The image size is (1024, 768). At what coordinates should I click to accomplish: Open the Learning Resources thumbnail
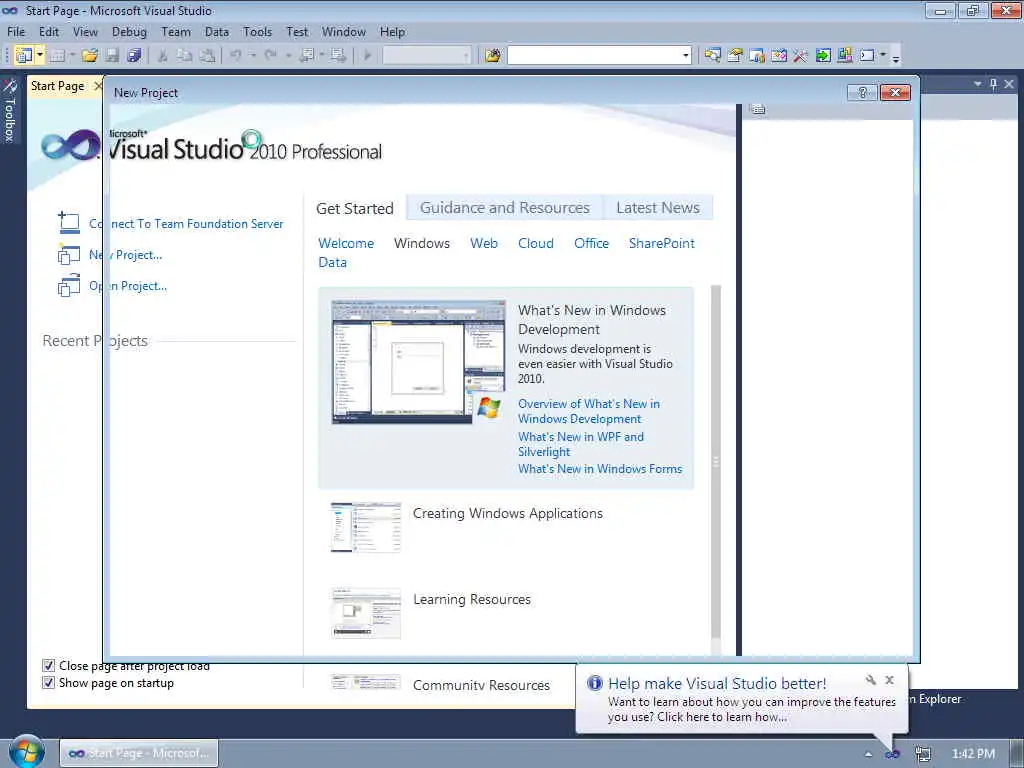pyautogui.click(x=366, y=613)
